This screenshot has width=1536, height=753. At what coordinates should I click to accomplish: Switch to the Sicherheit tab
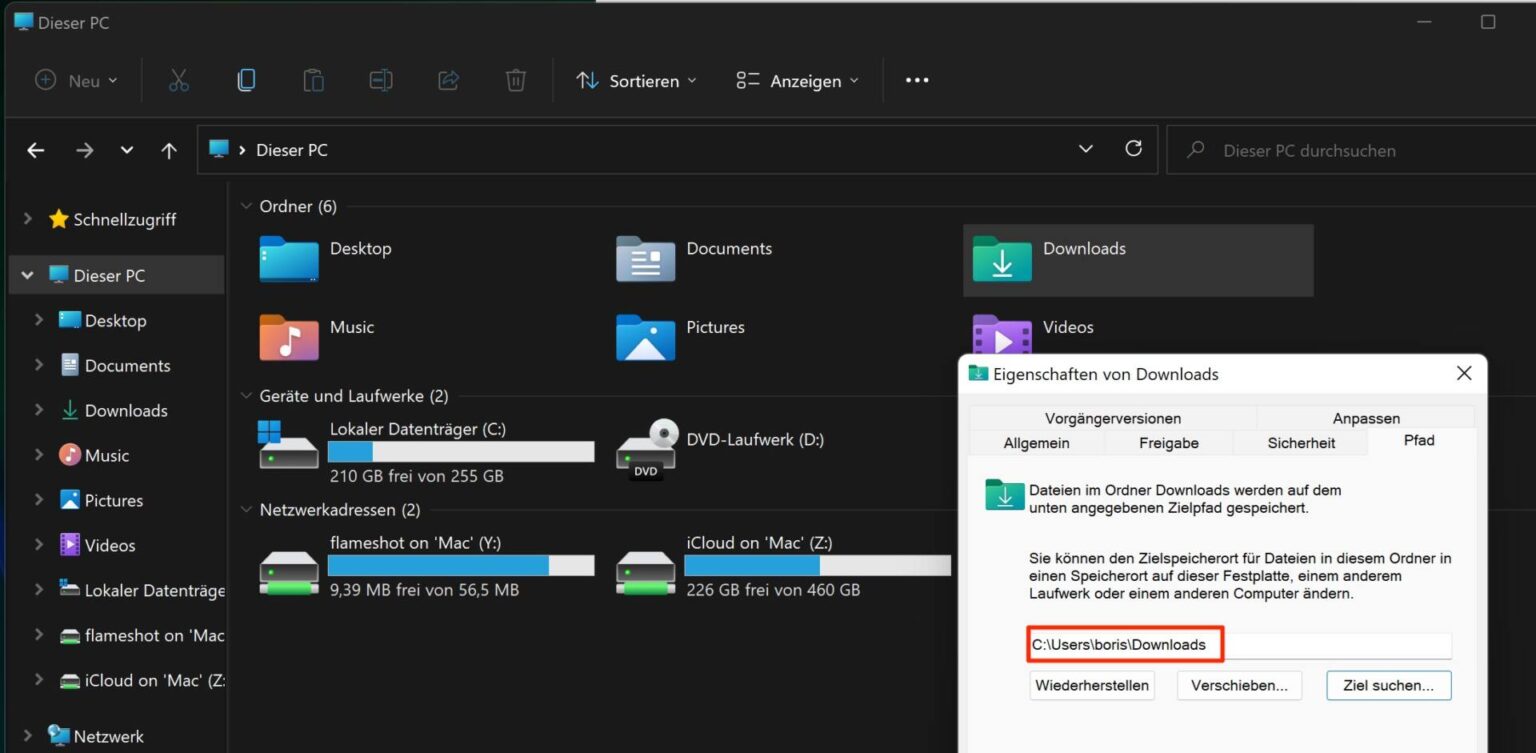coord(1300,442)
